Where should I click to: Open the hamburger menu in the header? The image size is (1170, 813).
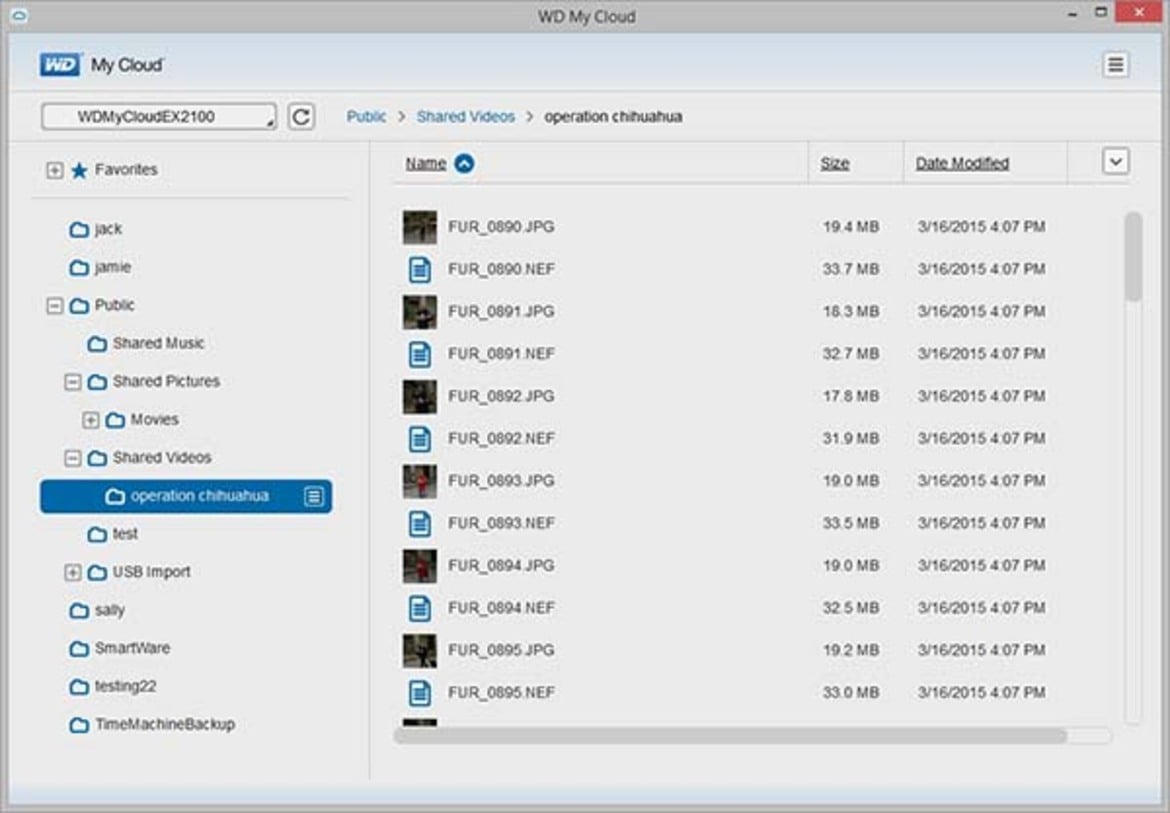tap(1116, 65)
